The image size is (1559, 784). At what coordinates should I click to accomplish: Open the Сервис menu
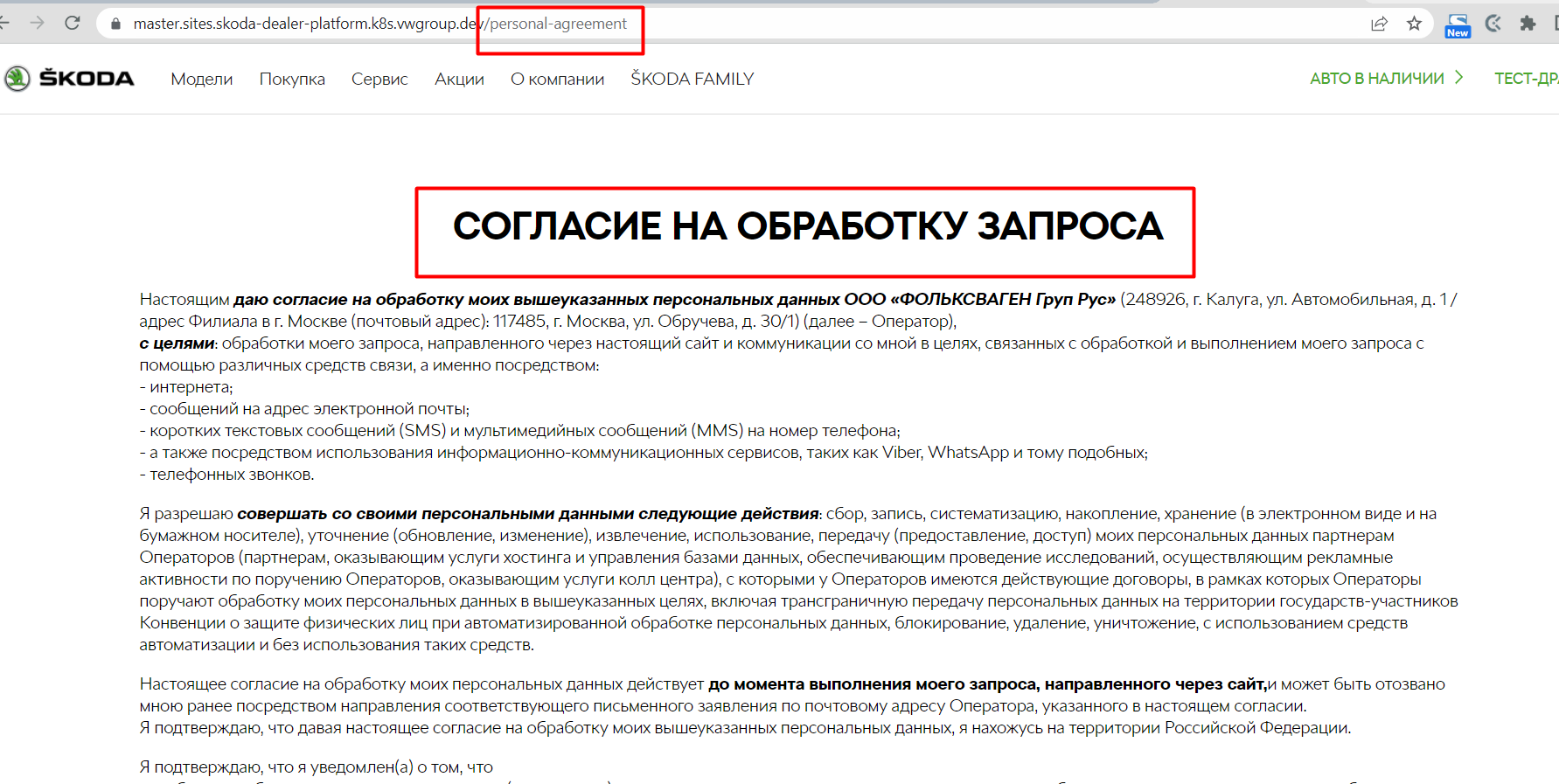(x=379, y=79)
